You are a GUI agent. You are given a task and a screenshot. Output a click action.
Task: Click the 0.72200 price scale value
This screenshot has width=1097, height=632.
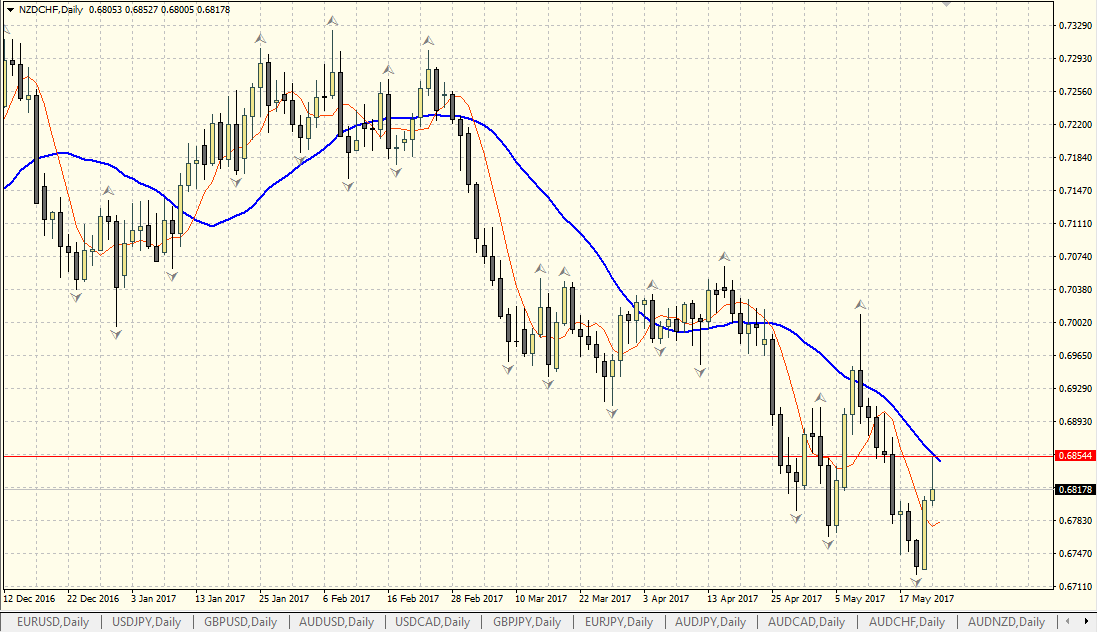tap(1075, 125)
